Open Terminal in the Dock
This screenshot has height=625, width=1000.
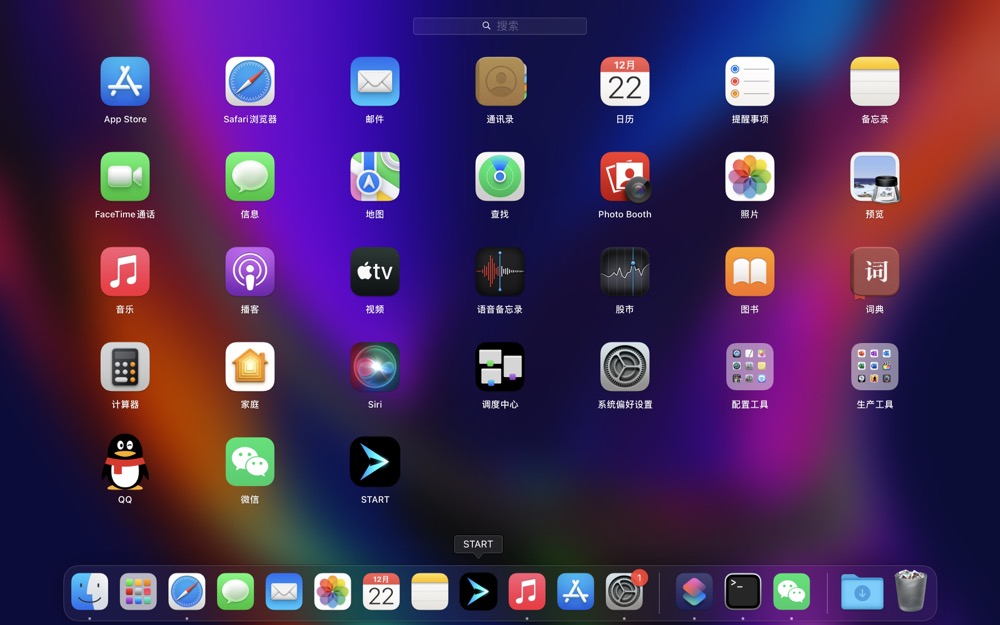tap(743, 592)
